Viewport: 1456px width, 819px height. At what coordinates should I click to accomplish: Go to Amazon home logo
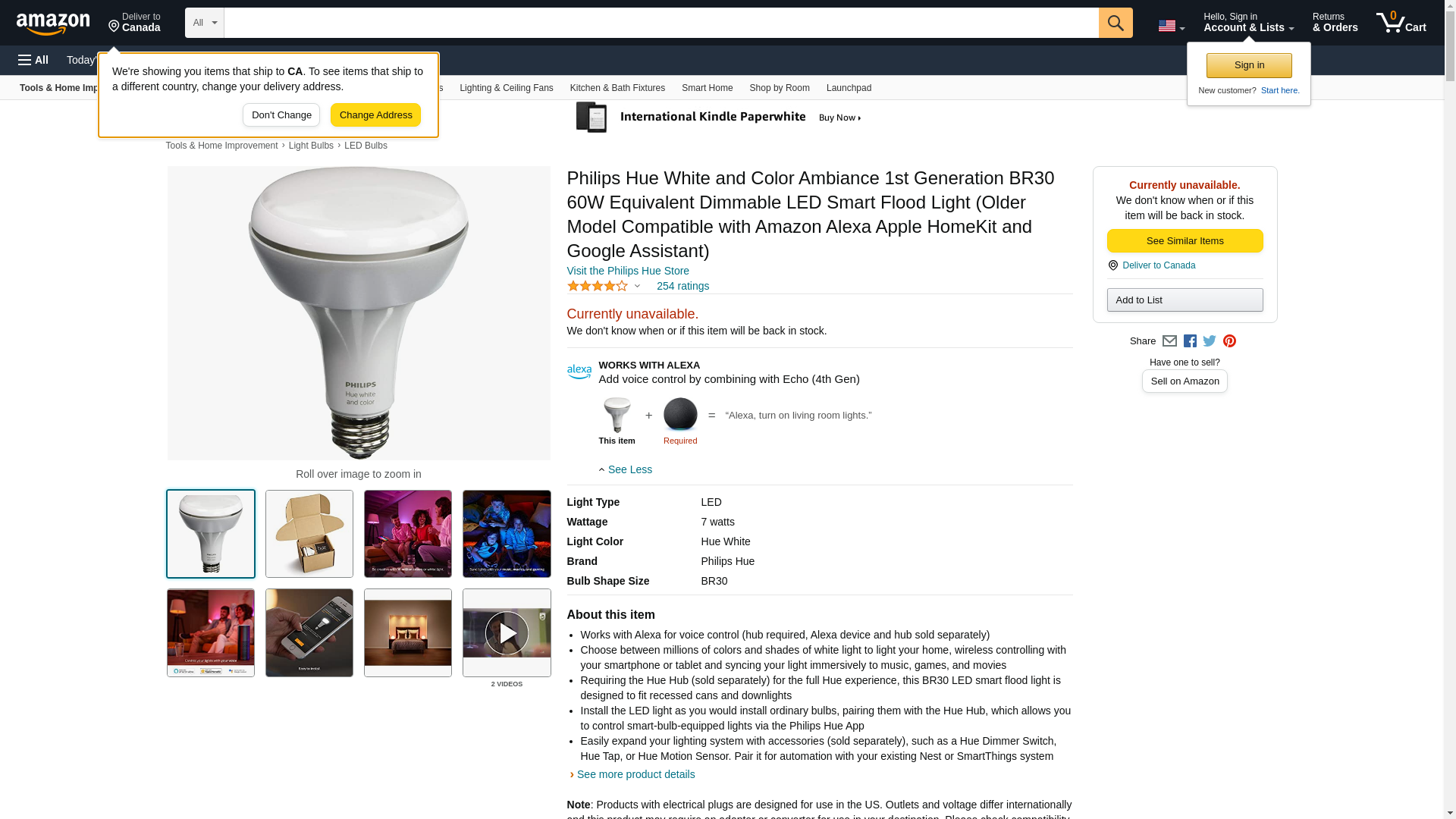tap(53, 24)
